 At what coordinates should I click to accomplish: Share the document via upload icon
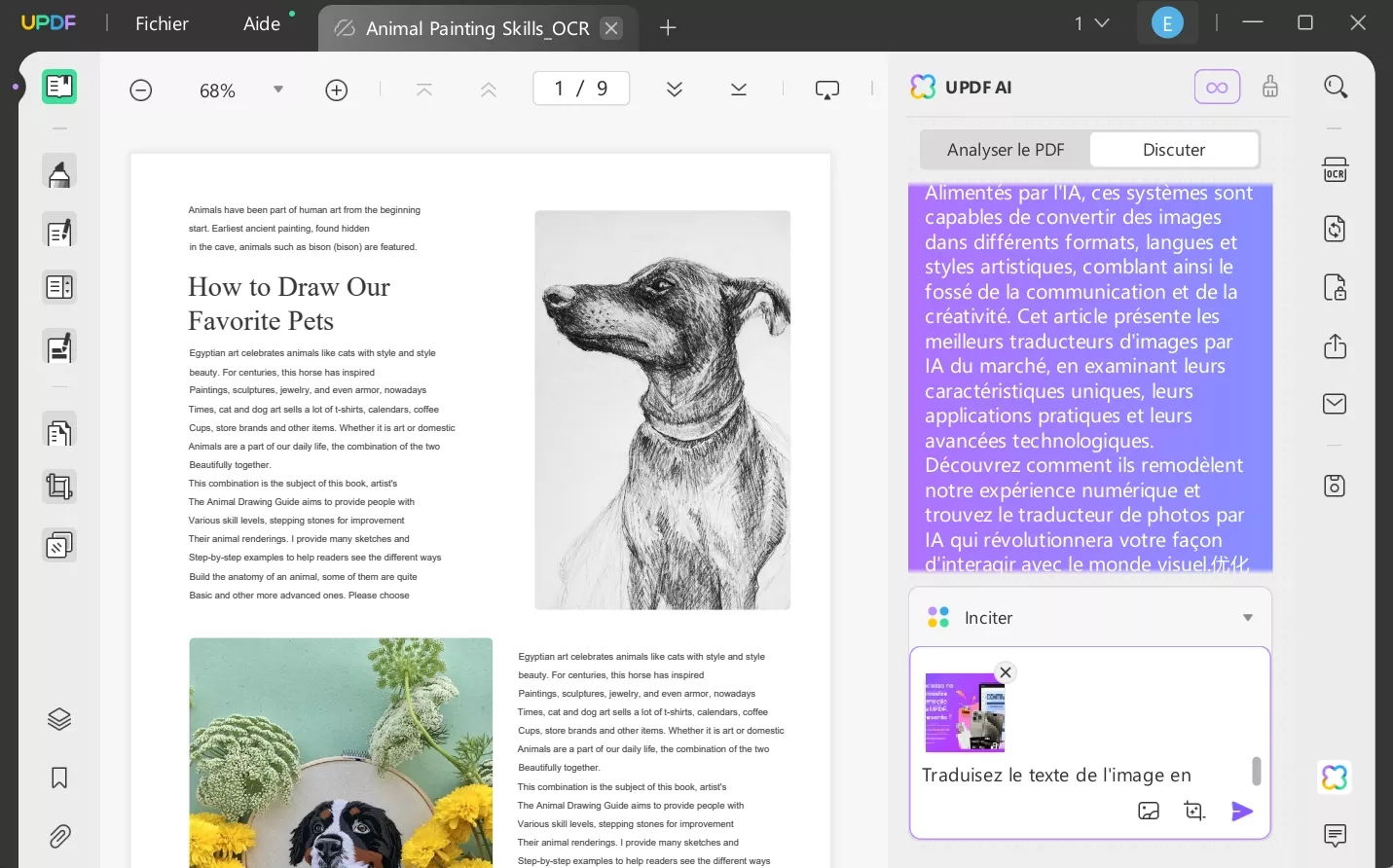point(1336,346)
